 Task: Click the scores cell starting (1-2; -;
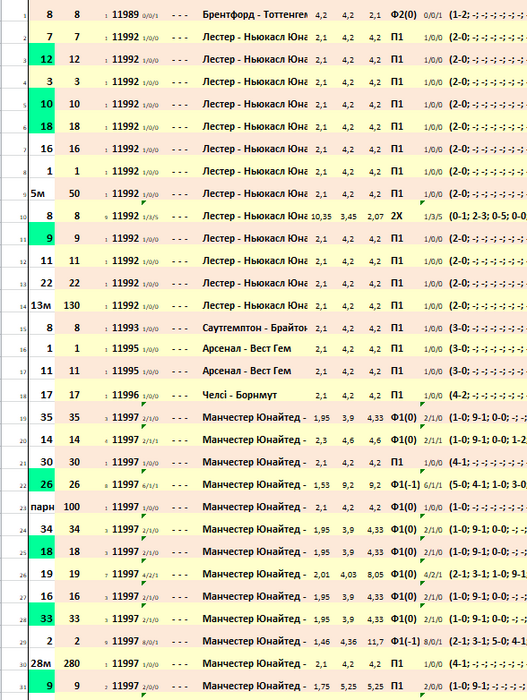[x=488, y=15]
